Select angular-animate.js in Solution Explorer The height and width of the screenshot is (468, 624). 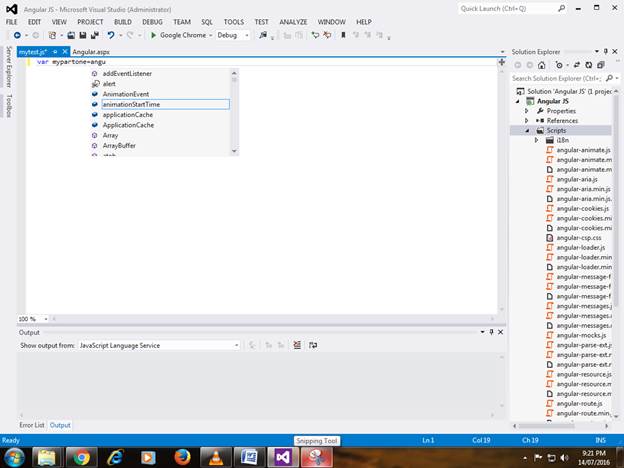coord(583,150)
